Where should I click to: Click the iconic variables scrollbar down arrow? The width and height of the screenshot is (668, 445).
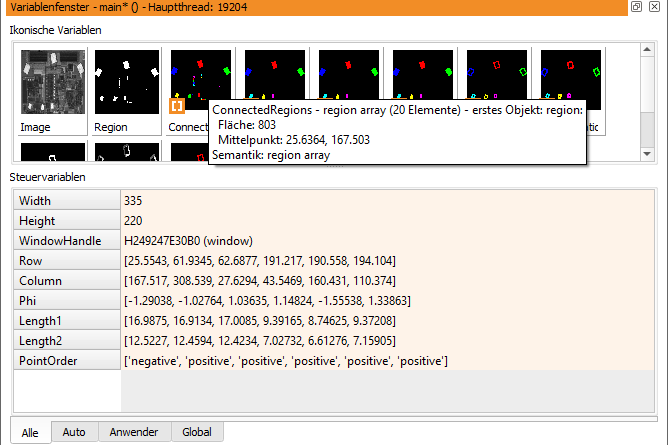(647, 154)
